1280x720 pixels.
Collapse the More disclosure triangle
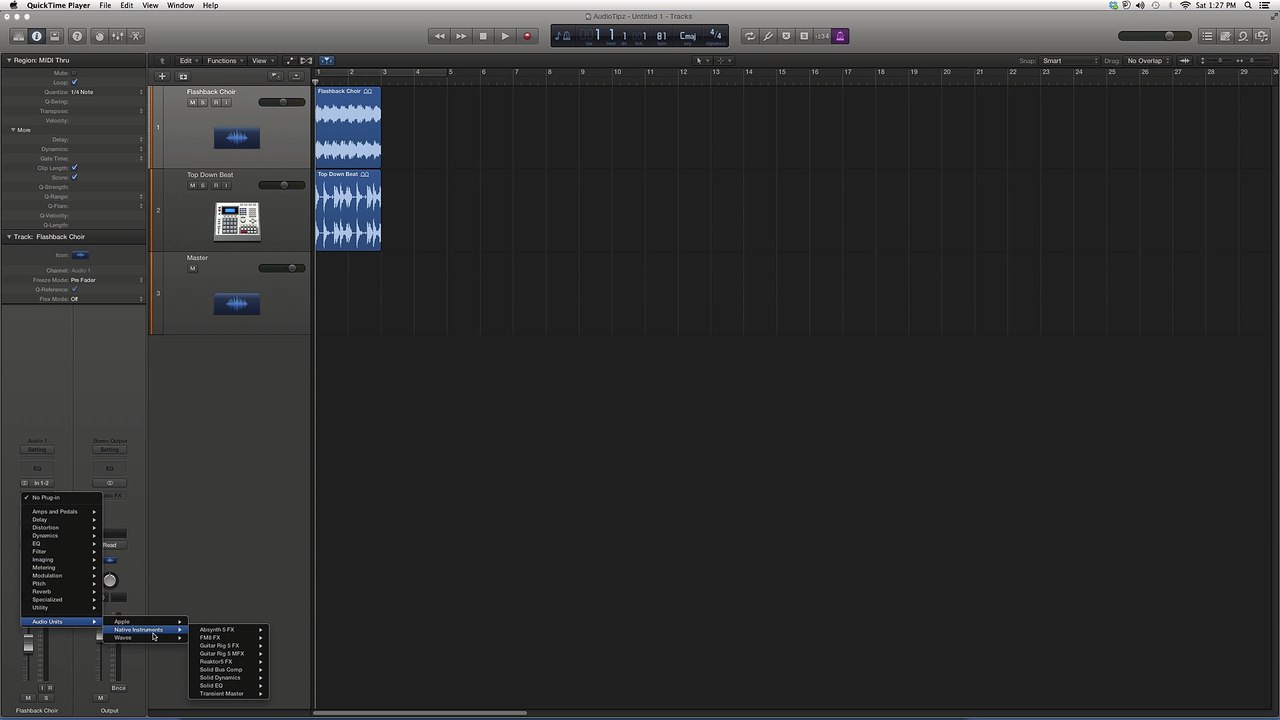coord(13,130)
